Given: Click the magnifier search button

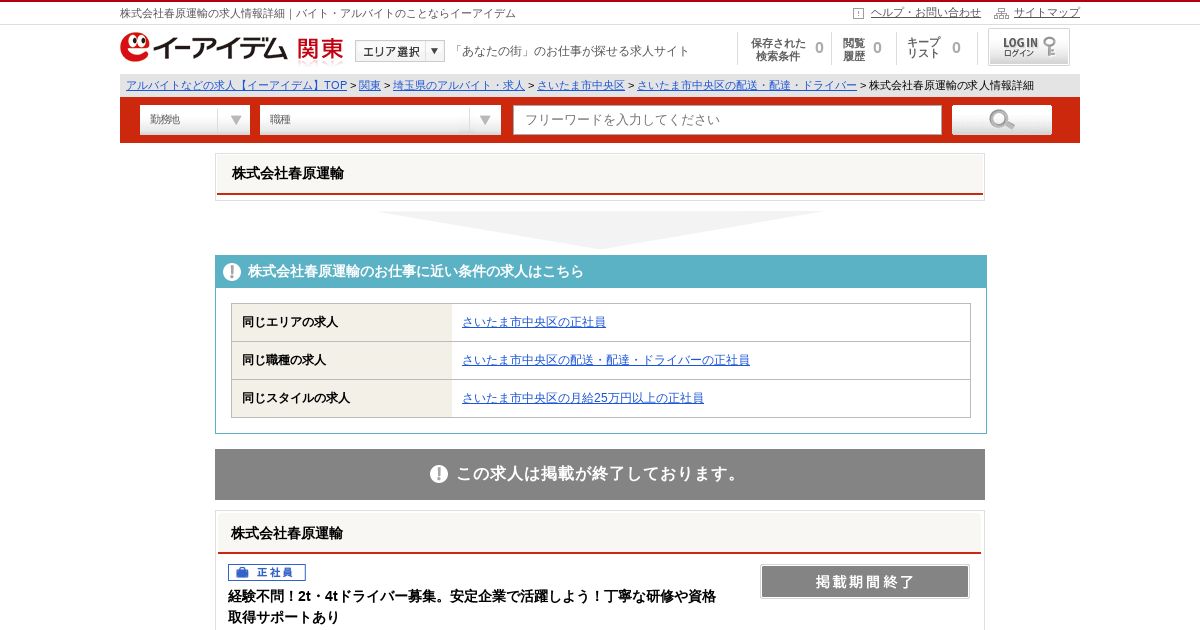Looking at the screenshot, I should point(1001,120).
